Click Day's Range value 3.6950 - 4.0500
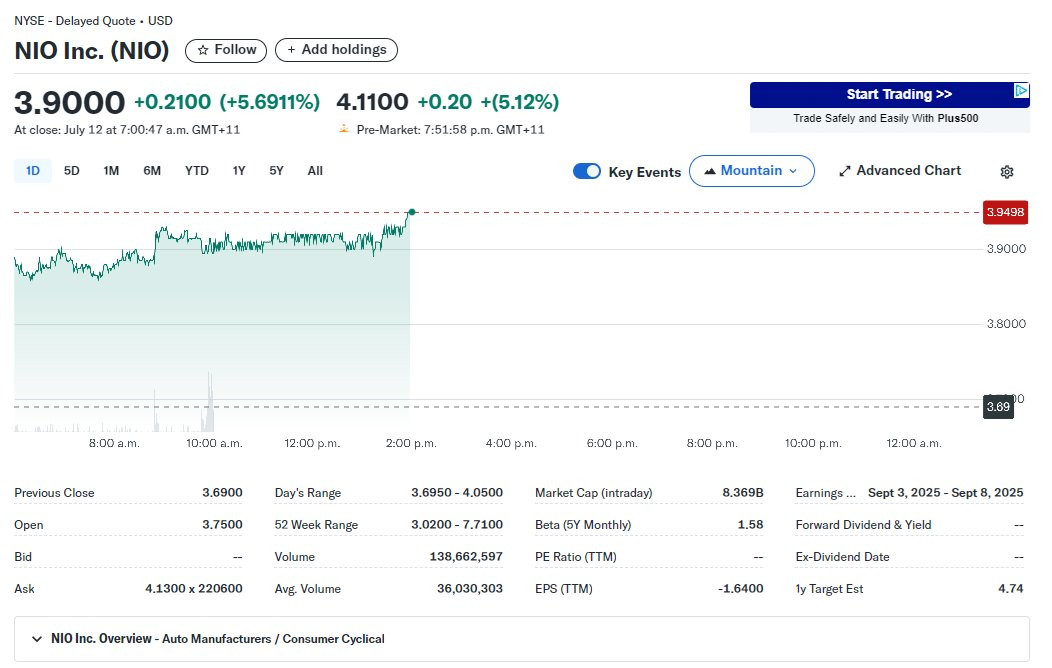This screenshot has width=1052, height=668. [457, 492]
